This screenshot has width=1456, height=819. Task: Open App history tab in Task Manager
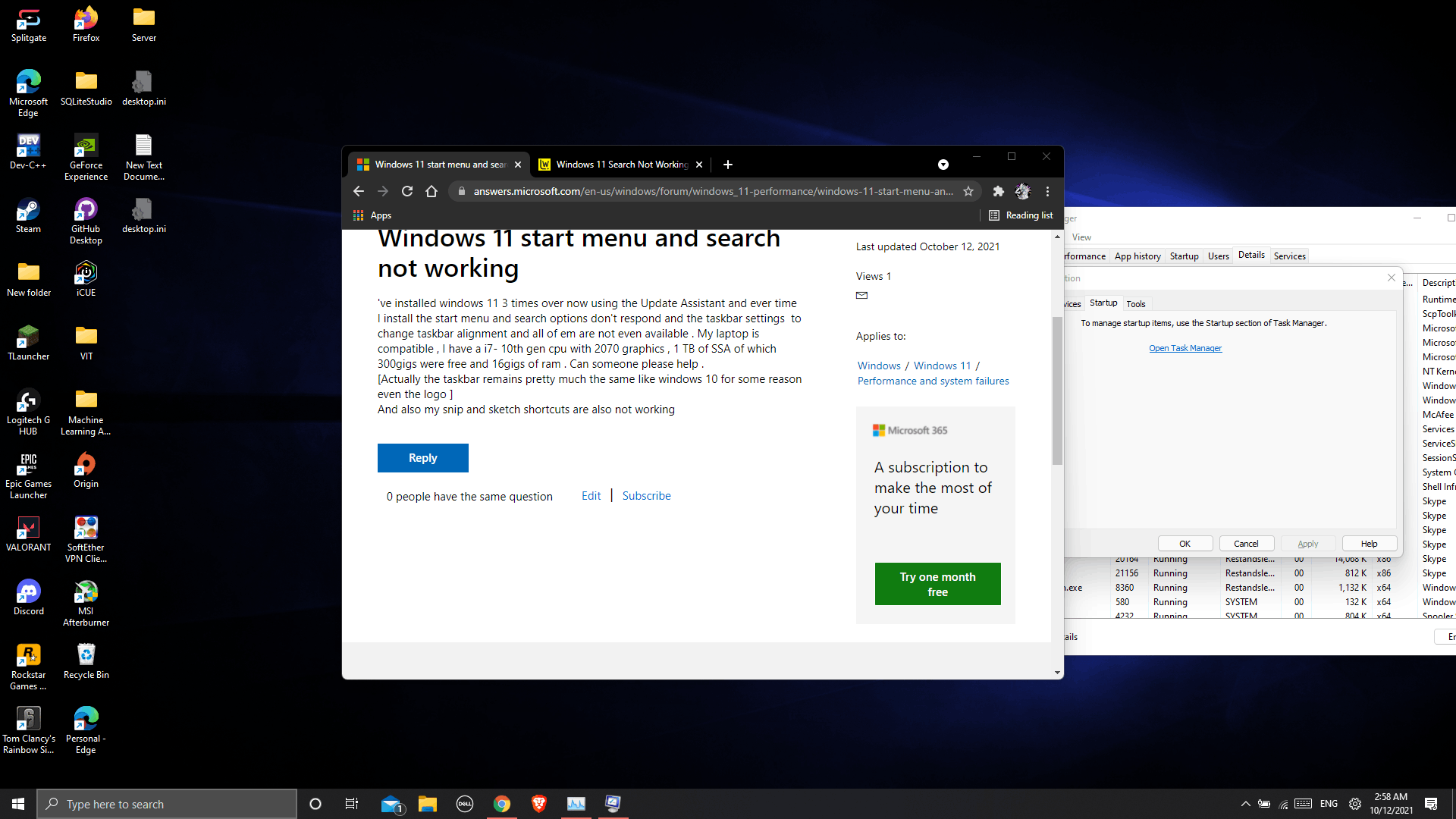(x=1137, y=256)
